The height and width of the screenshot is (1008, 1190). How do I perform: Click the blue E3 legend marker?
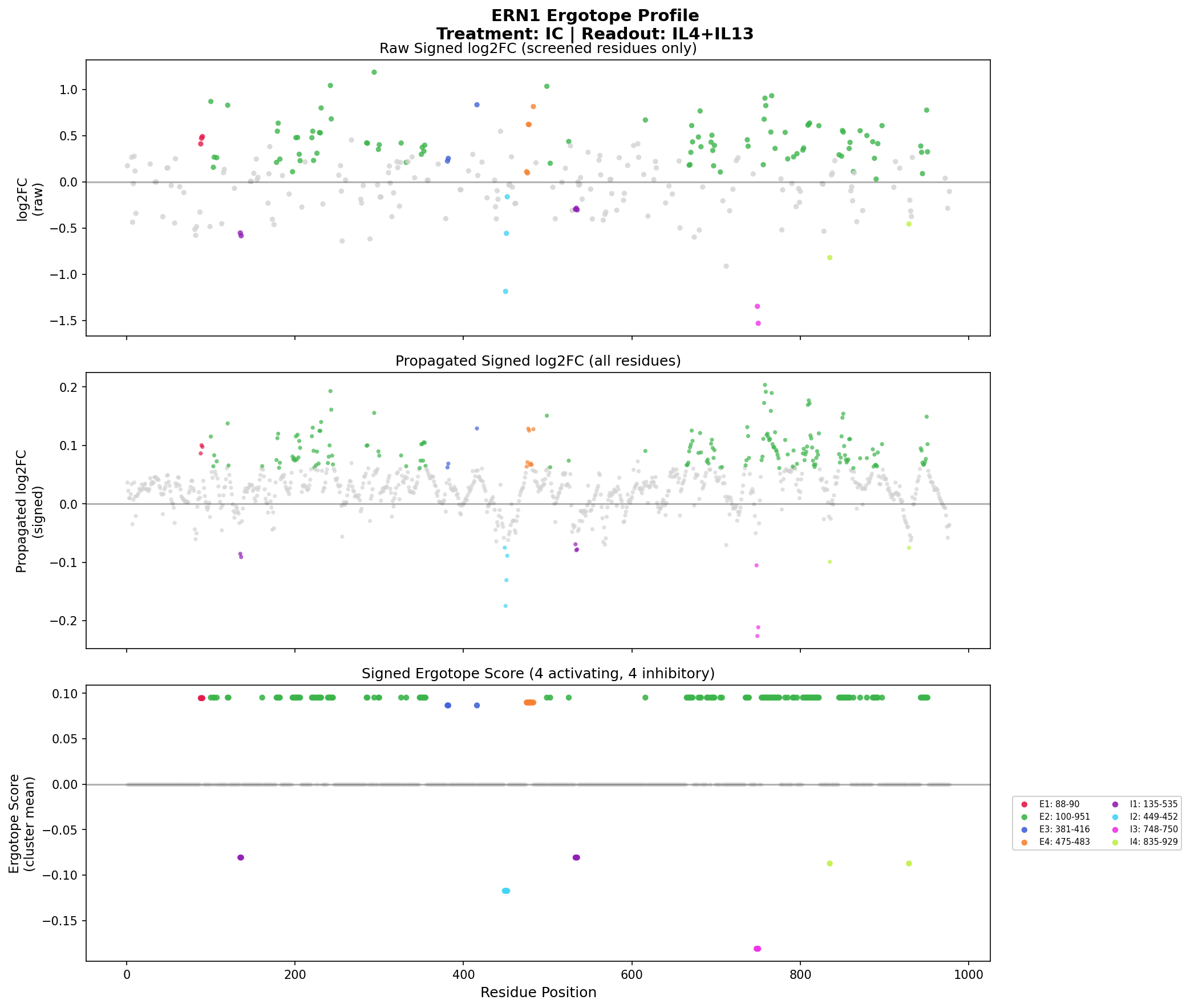pyautogui.click(x=1025, y=829)
